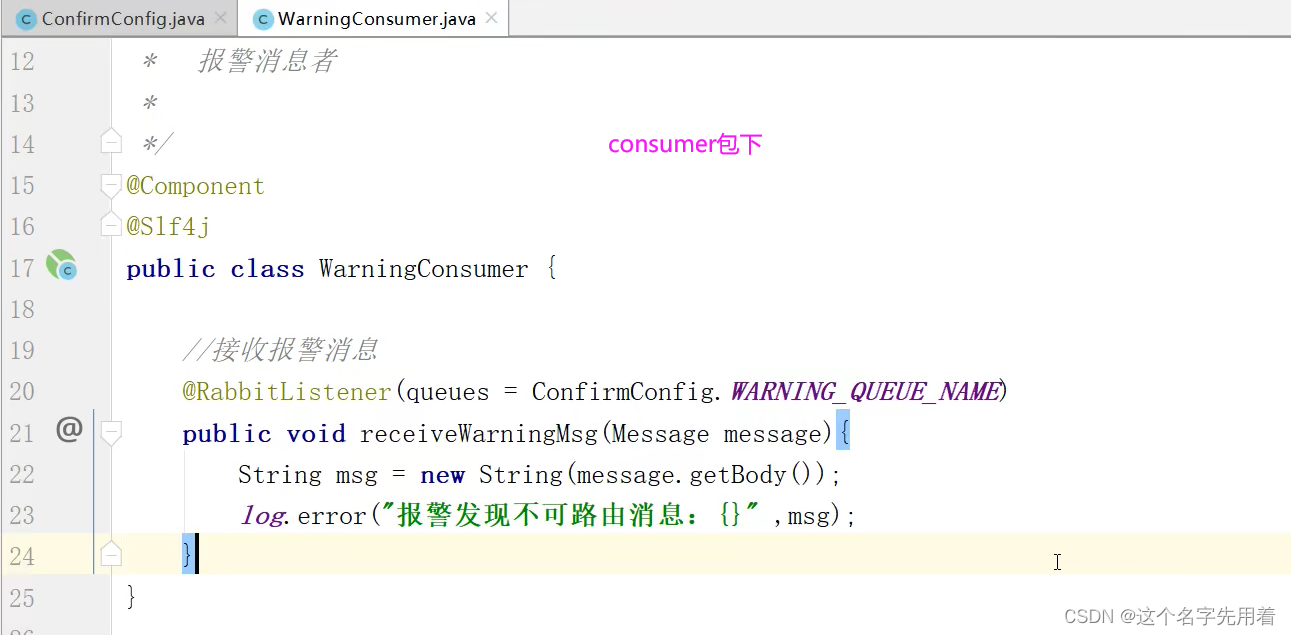Collapse the receiveWarningMsg method at line 21

coord(111,432)
